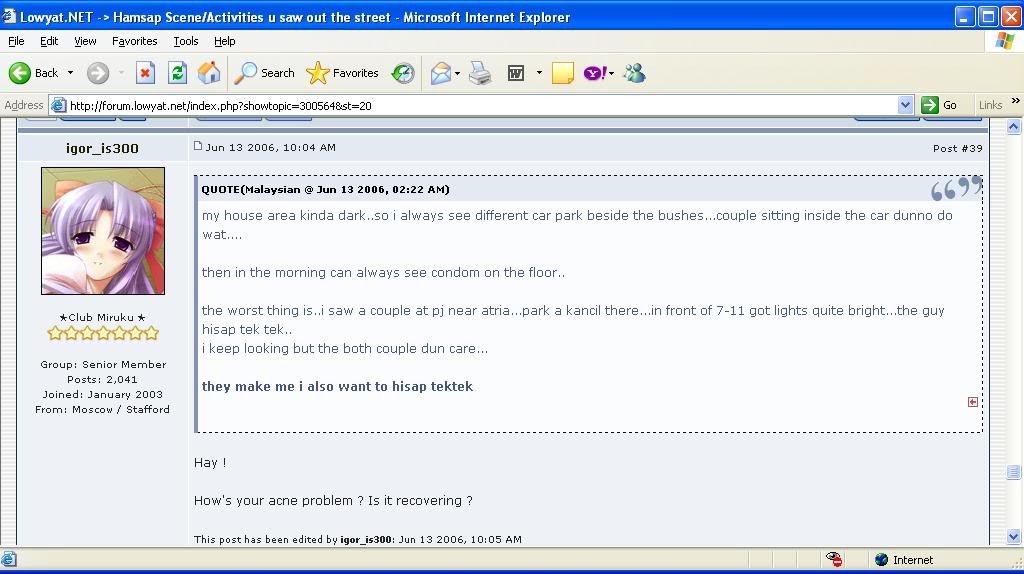
Task: Click the IE title bar icon
Action: (8, 16)
